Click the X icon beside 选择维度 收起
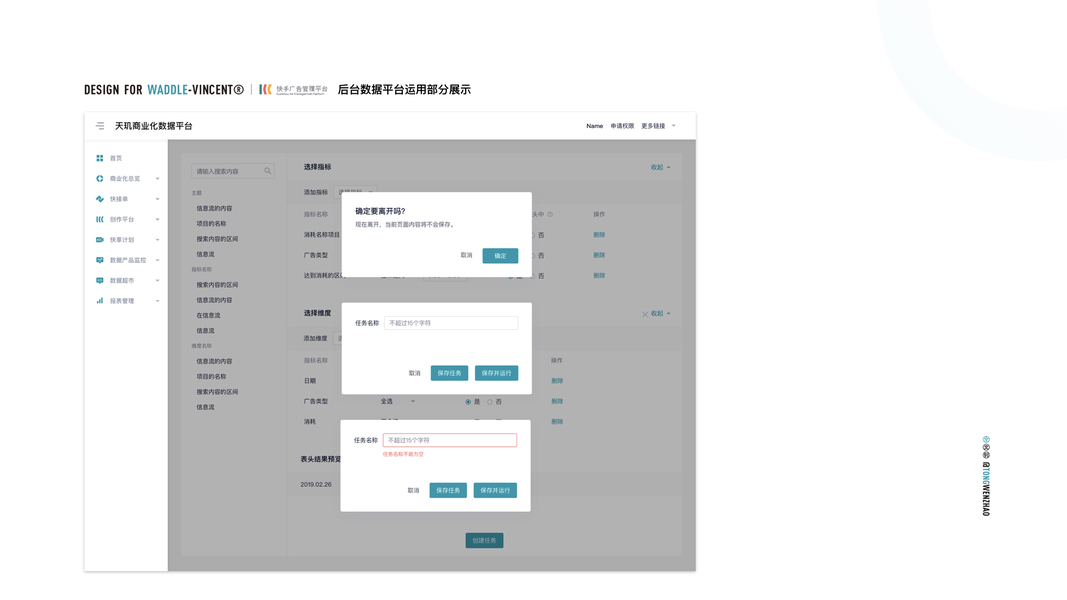This screenshot has width=1067, height=600. (x=644, y=314)
